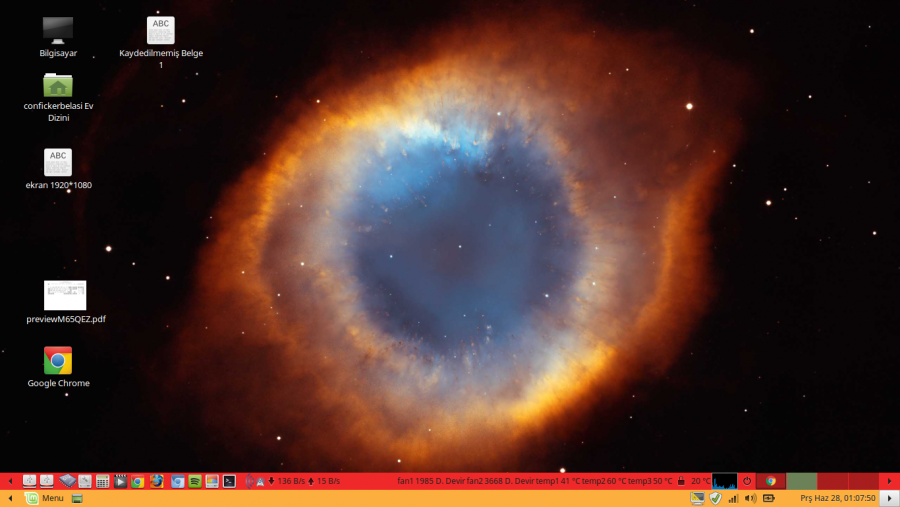Viewport: 900px width, 507px height.
Task: Switch to the last workspace cell
Action: coord(863,481)
